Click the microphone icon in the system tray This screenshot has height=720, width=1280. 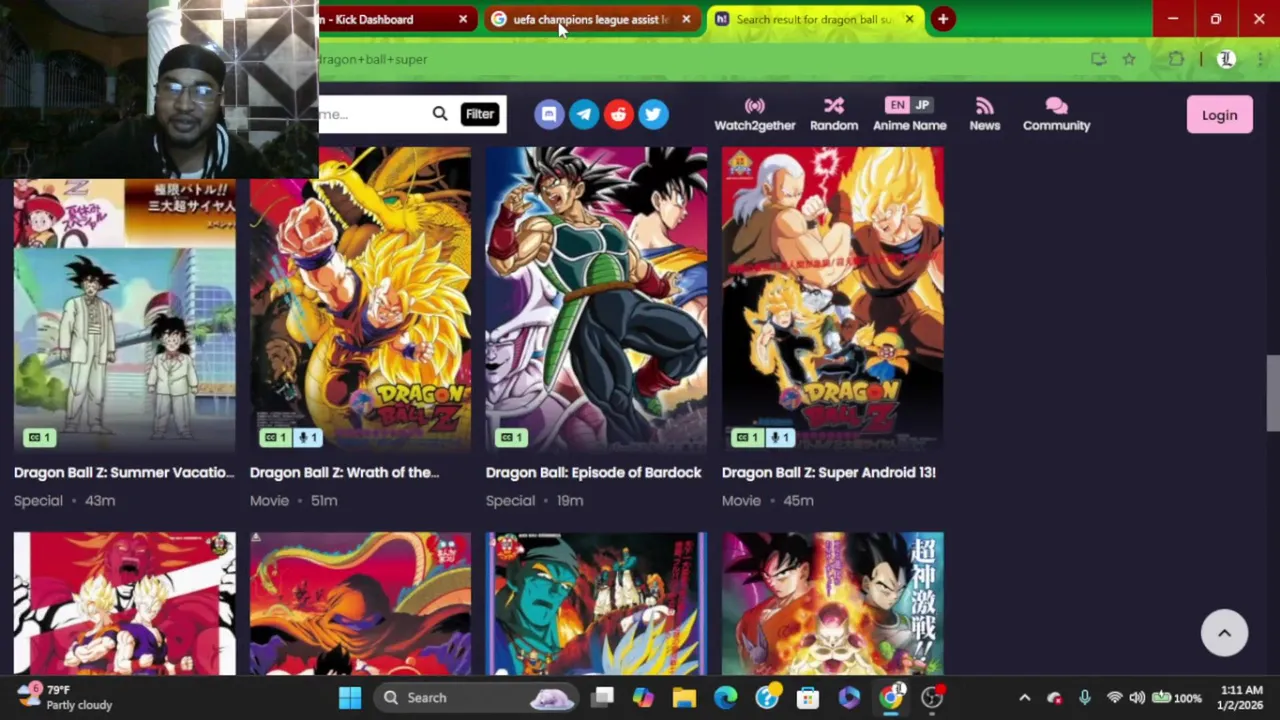pyautogui.click(x=1084, y=697)
